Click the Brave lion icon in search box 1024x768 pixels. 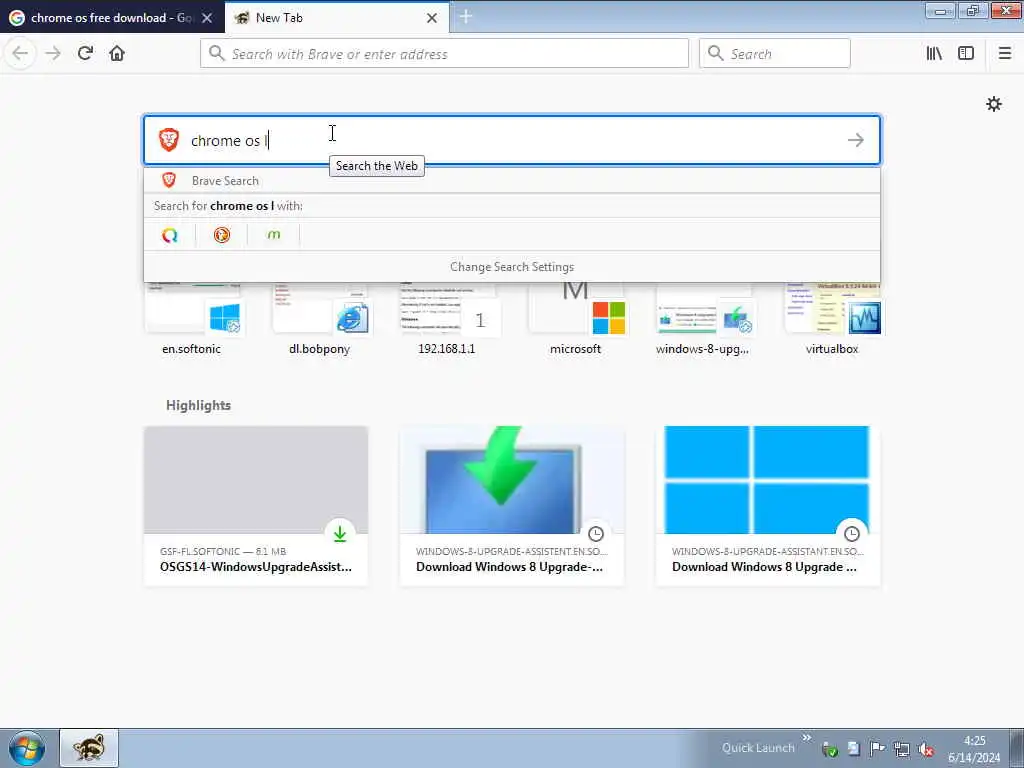click(x=169, y=140)
